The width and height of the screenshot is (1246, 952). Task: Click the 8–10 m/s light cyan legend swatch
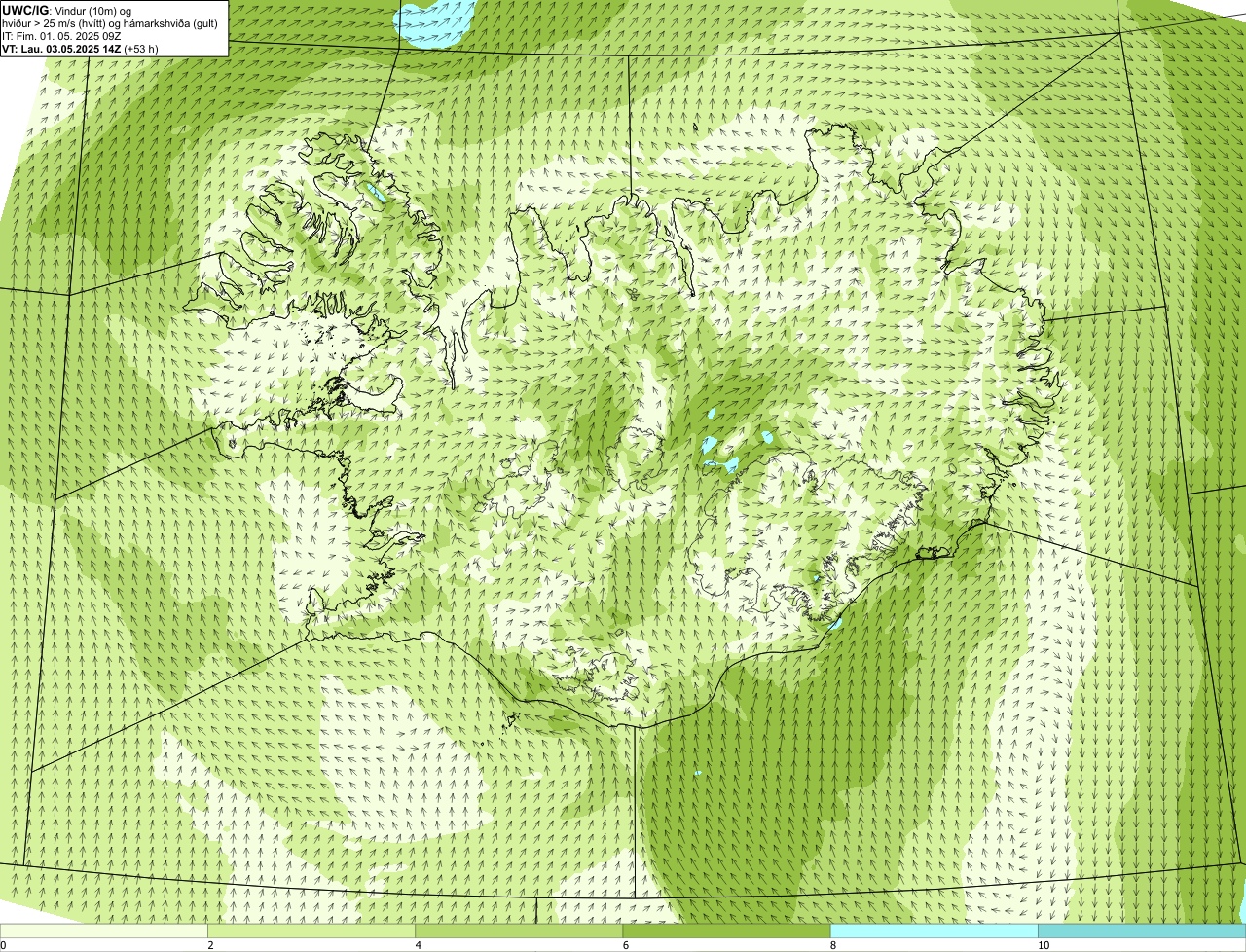[x=934, y=931]
